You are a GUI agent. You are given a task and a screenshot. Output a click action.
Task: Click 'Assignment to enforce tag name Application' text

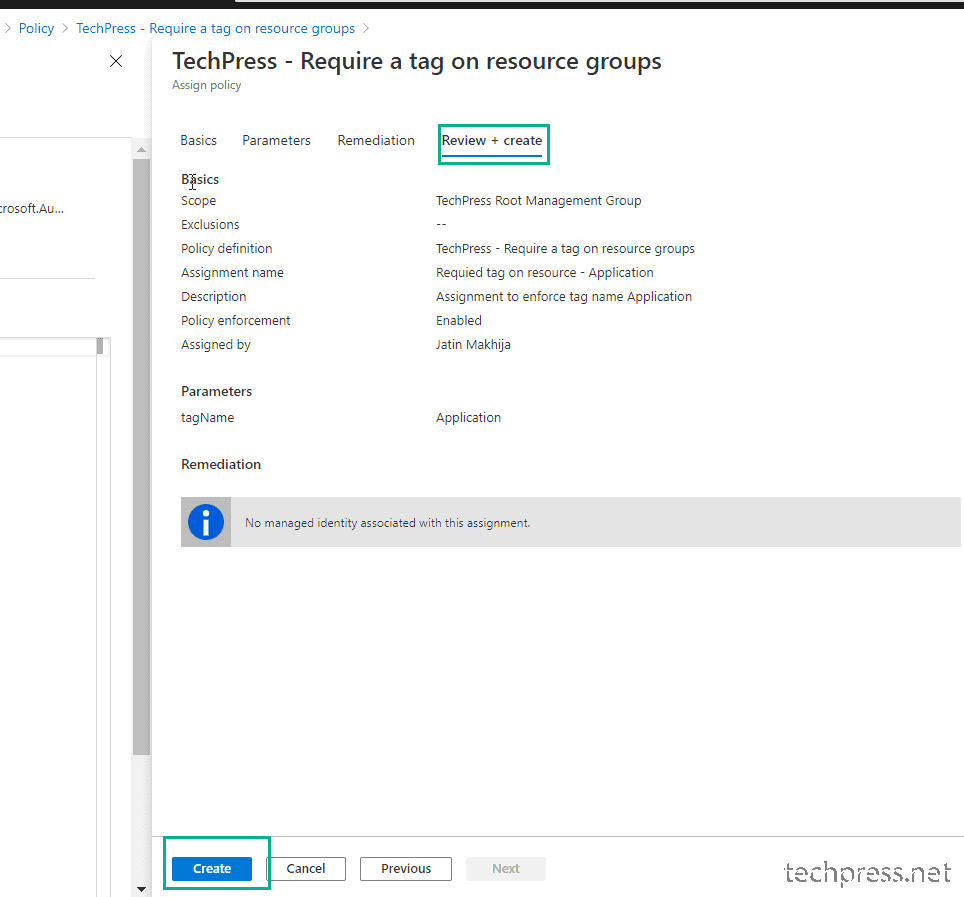point(564,296)
